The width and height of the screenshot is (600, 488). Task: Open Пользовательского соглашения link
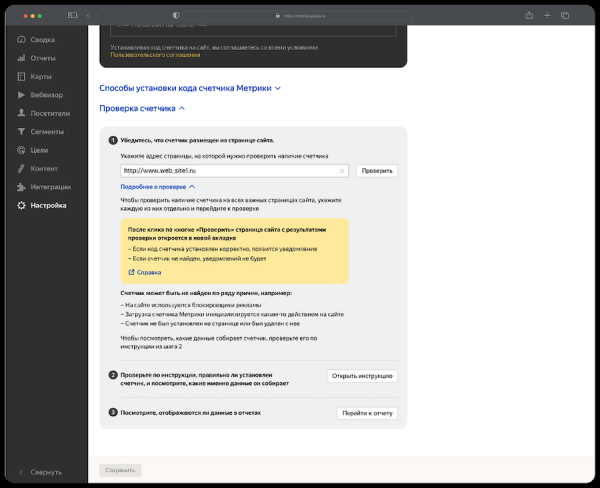tap(155, 55)
